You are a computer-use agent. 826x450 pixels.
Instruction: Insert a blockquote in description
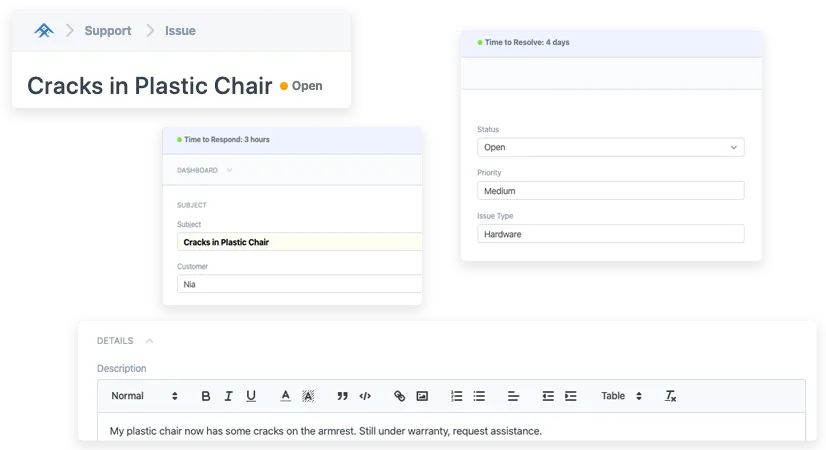tap(342, 396)
